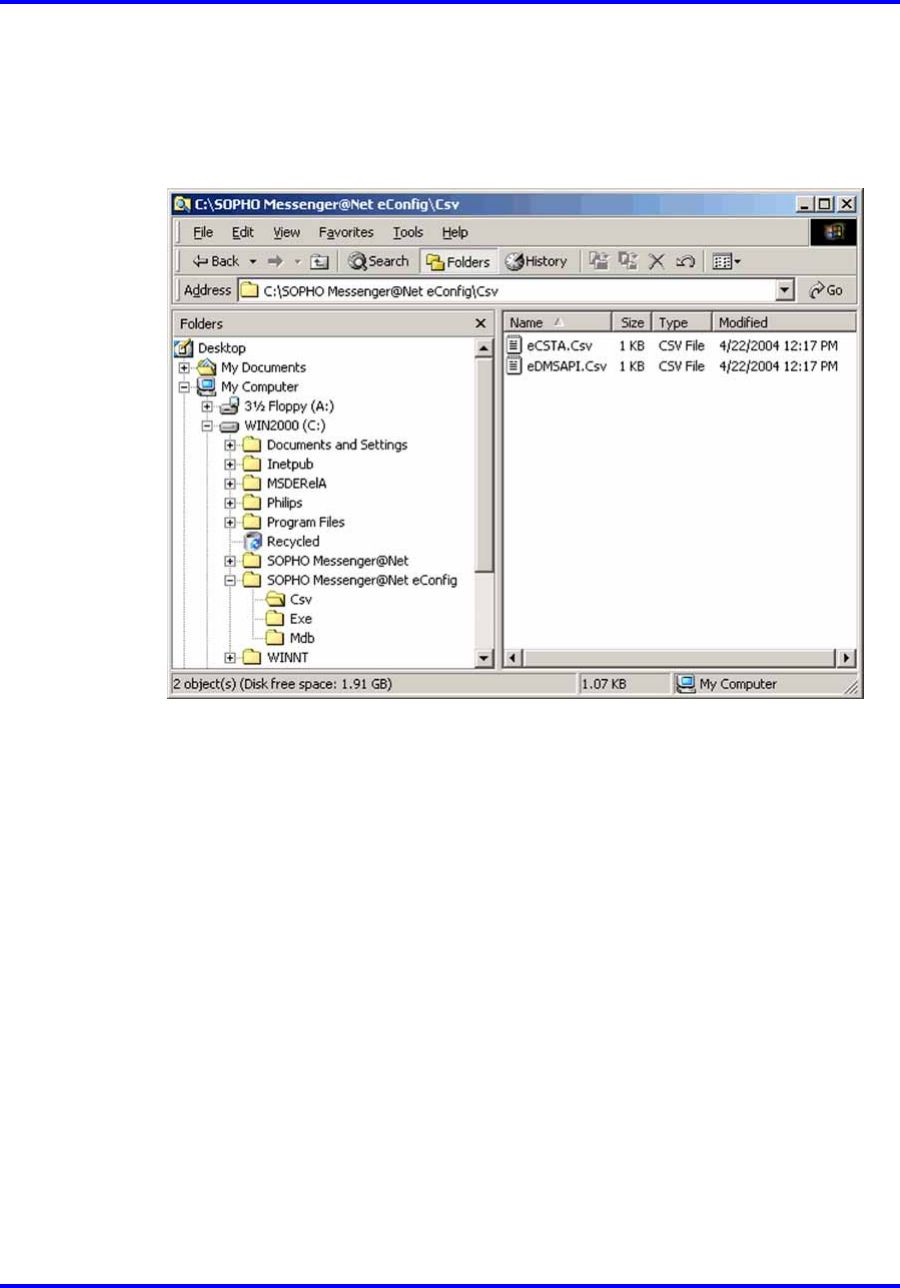
Task: Open the Back history dropdown arrow
Action: [252, 261]
